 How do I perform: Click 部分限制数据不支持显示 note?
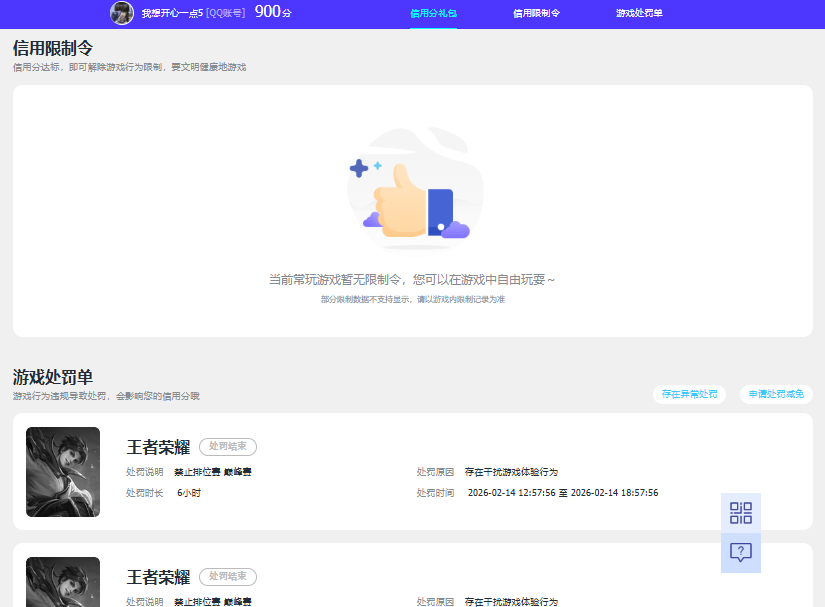pyautogui.click(x=412, y=299)
